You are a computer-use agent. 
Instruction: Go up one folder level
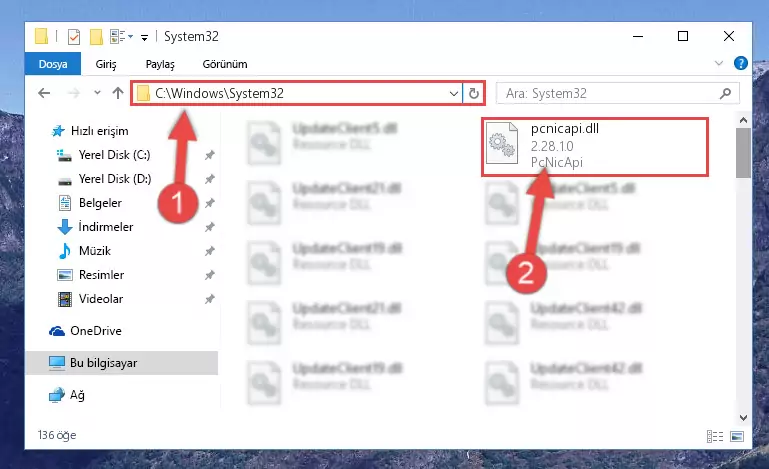118,93
